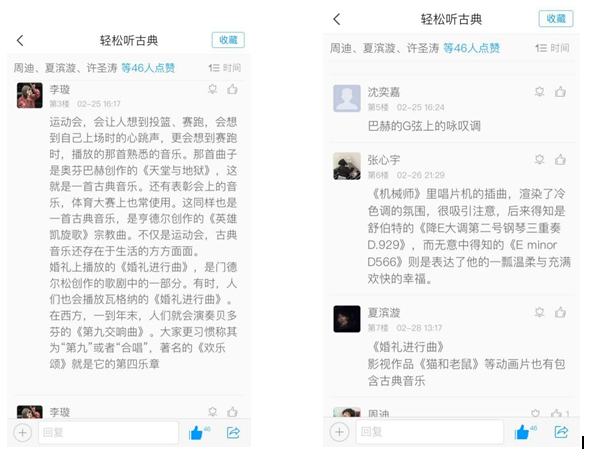Like 夏滨漩's comment with the thumbs-up
The image size is (597, 458).
click(560, 313)
